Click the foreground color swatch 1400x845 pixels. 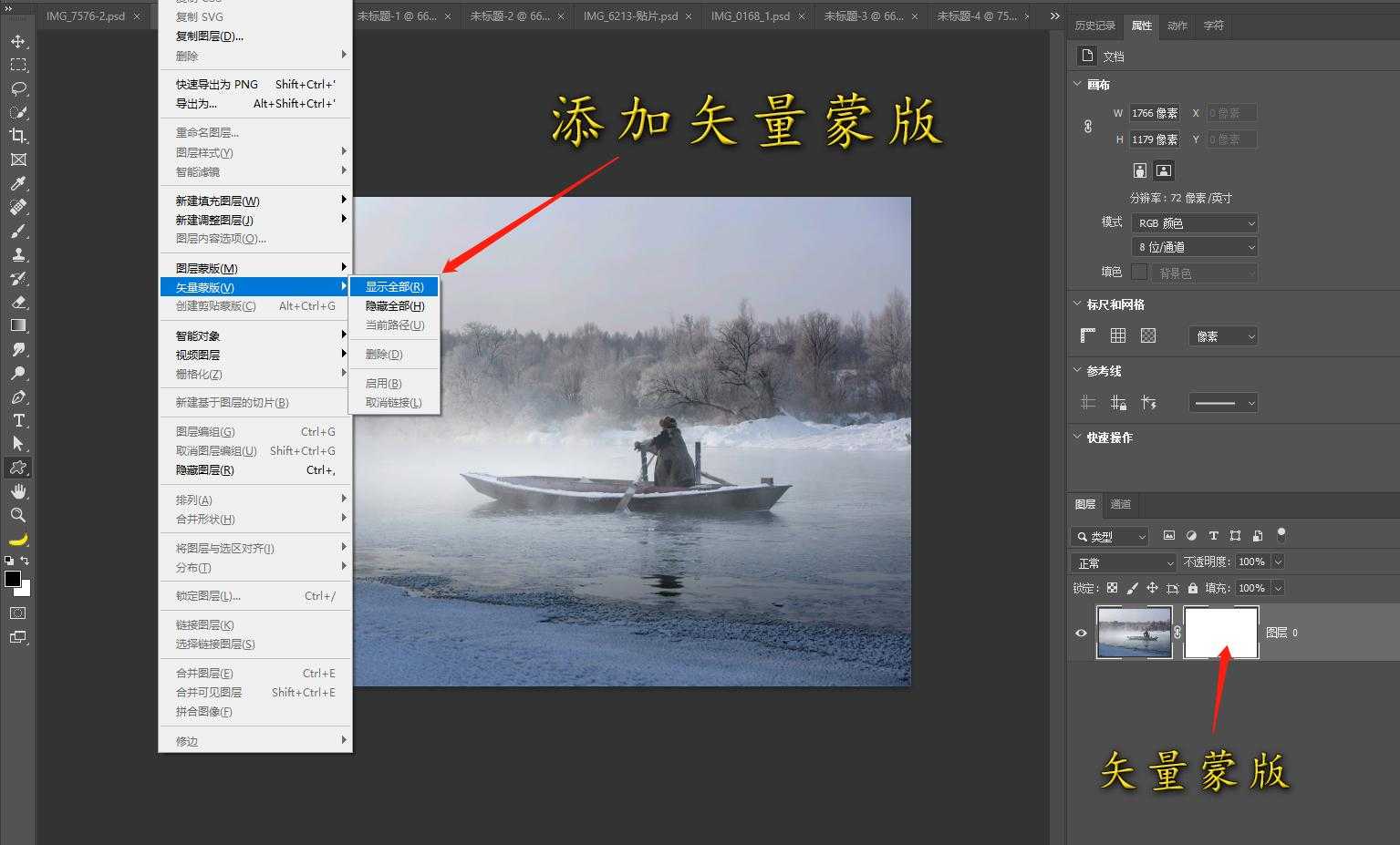12,579
